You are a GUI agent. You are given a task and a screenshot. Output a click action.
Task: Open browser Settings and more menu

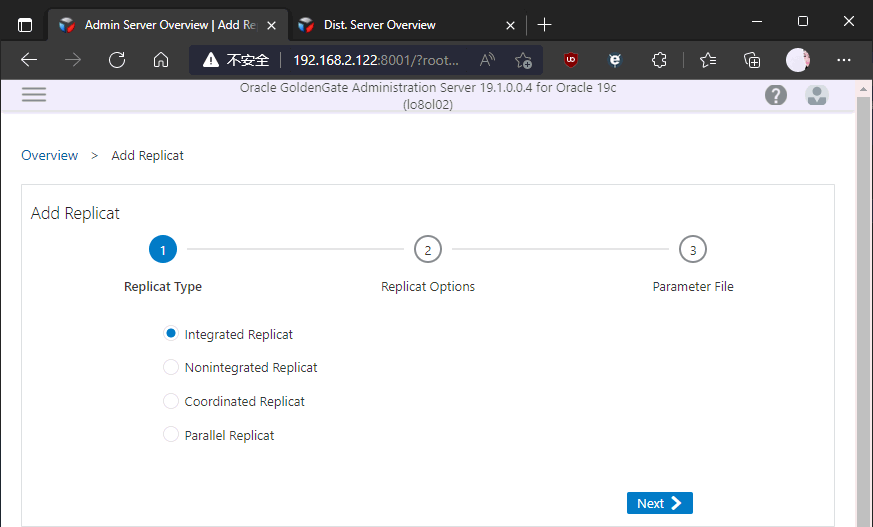coord(843,60)
